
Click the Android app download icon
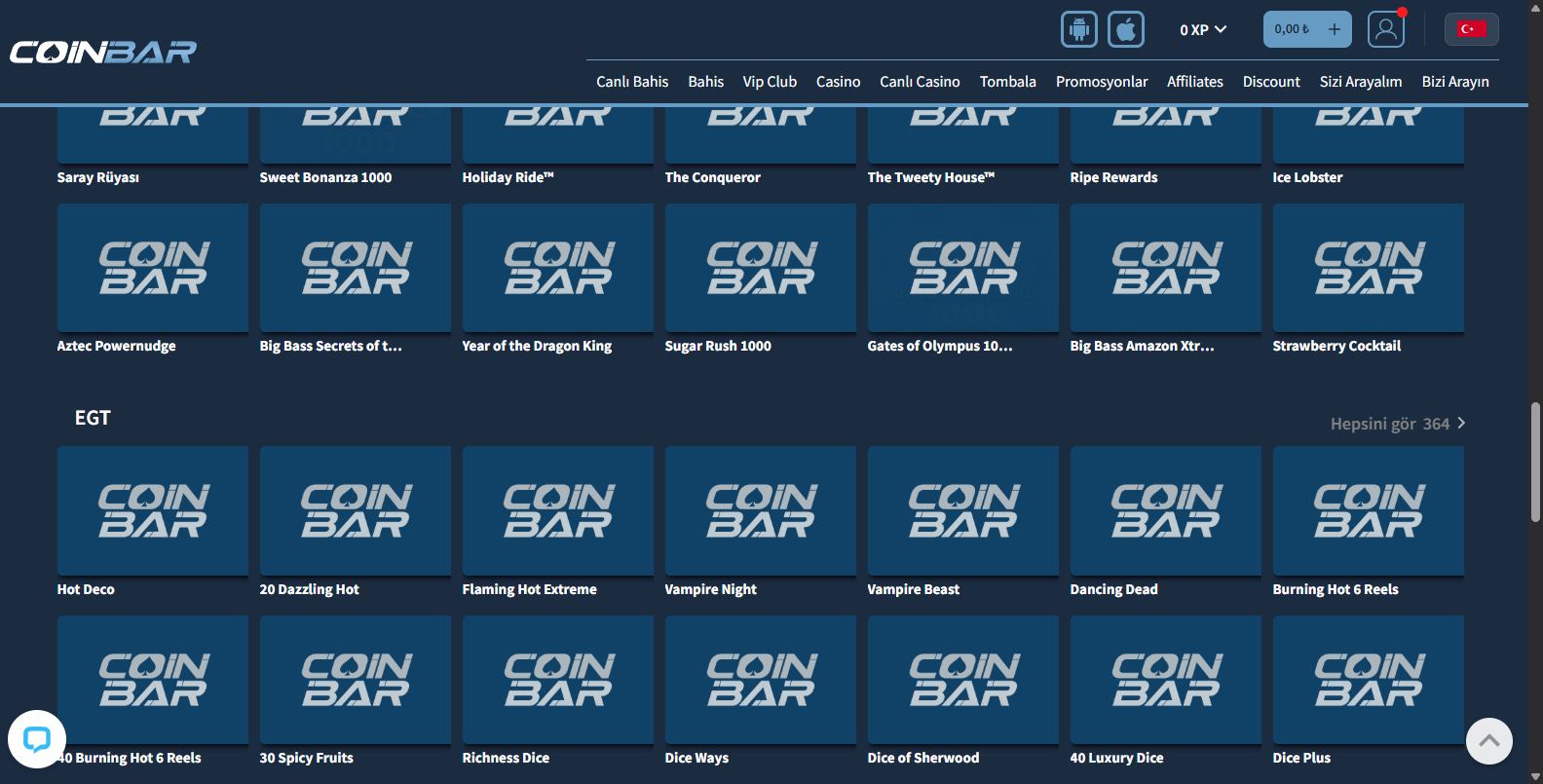(1078, 29)
